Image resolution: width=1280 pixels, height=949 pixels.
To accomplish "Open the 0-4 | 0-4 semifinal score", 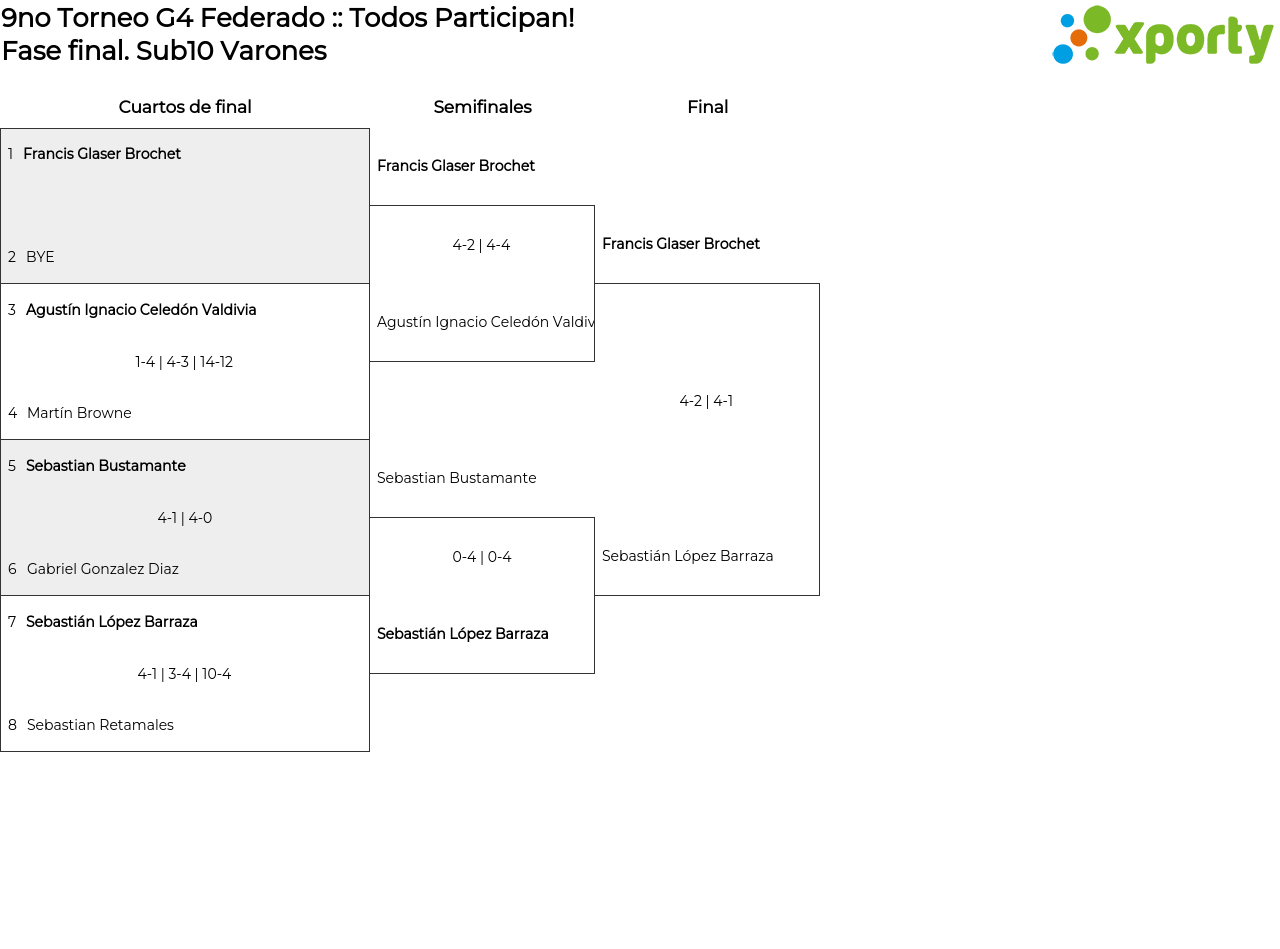I will [x=481, y=557].
